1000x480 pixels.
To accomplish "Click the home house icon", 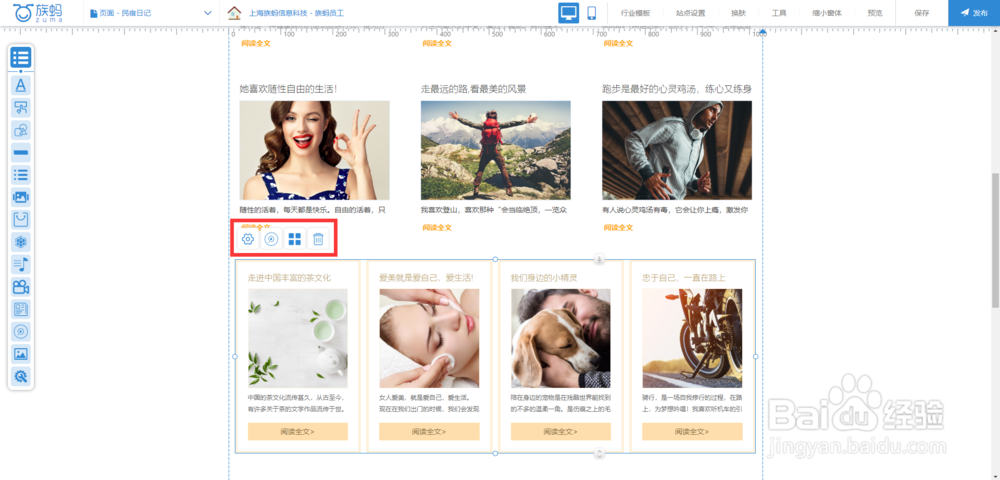I will [x=235, y=13].
